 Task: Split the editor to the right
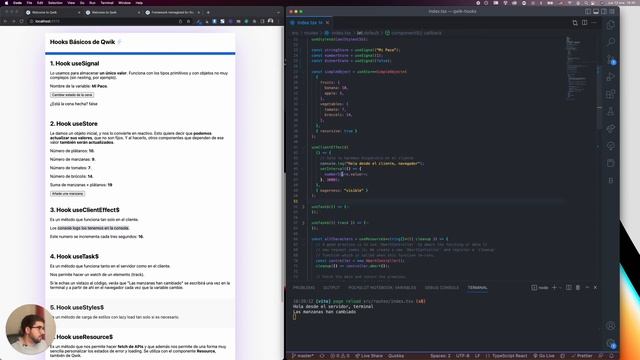584,22
